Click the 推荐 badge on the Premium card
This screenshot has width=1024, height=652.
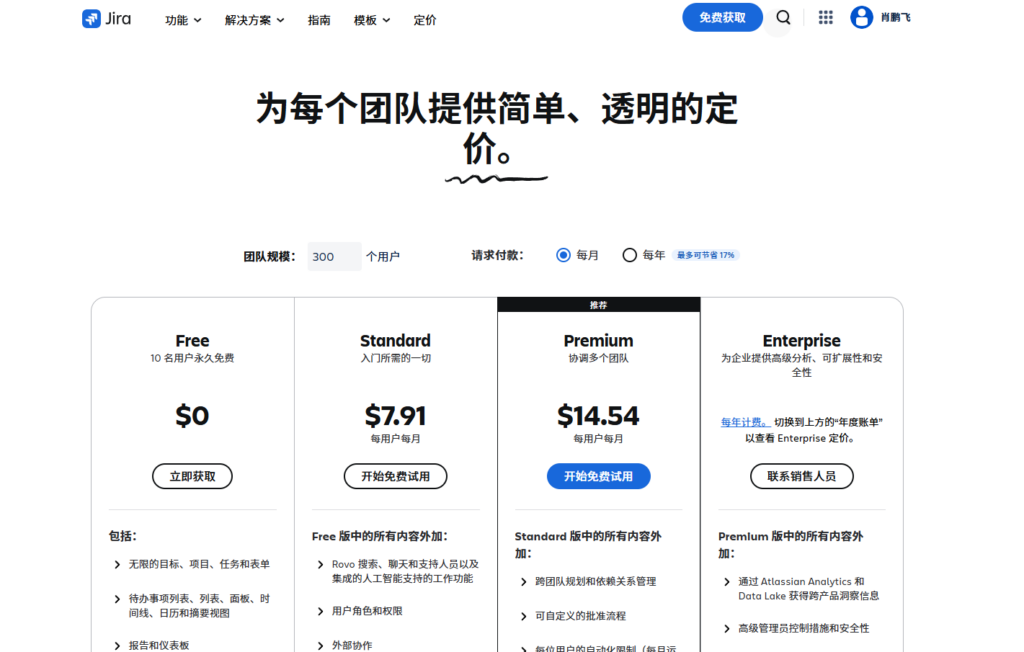[598, 304]
